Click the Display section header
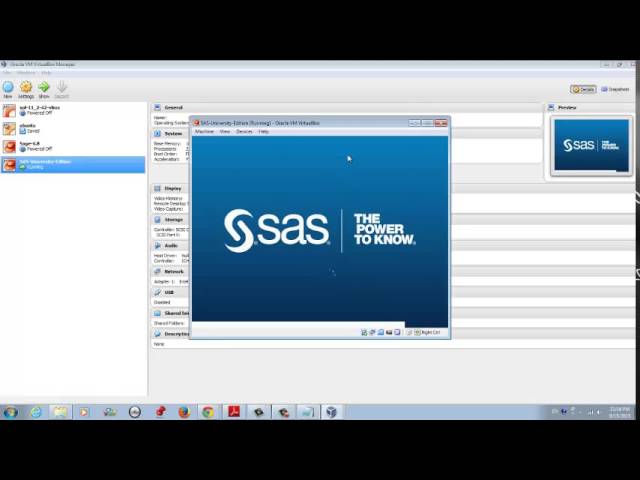The image size is (640, 480). tap(172, 189)
